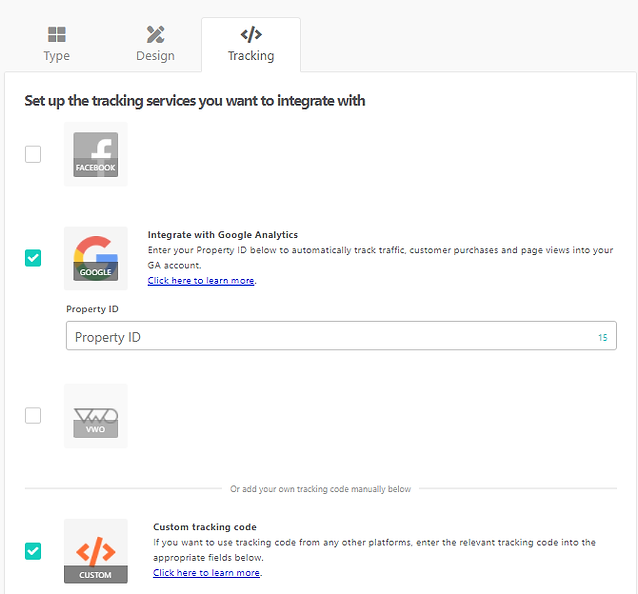
Task: Disable the Custom tracking code checkbox
Action: click(x=33, y=551)
